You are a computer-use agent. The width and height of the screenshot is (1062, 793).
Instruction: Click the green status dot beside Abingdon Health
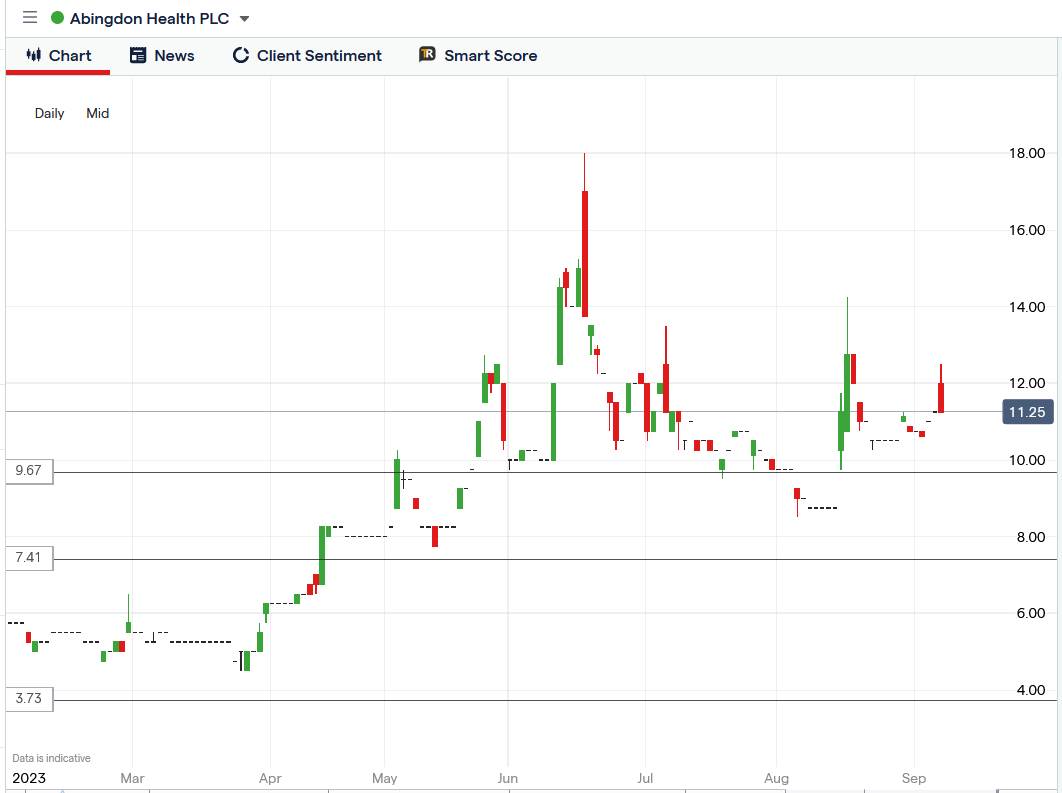coord(58,18)
